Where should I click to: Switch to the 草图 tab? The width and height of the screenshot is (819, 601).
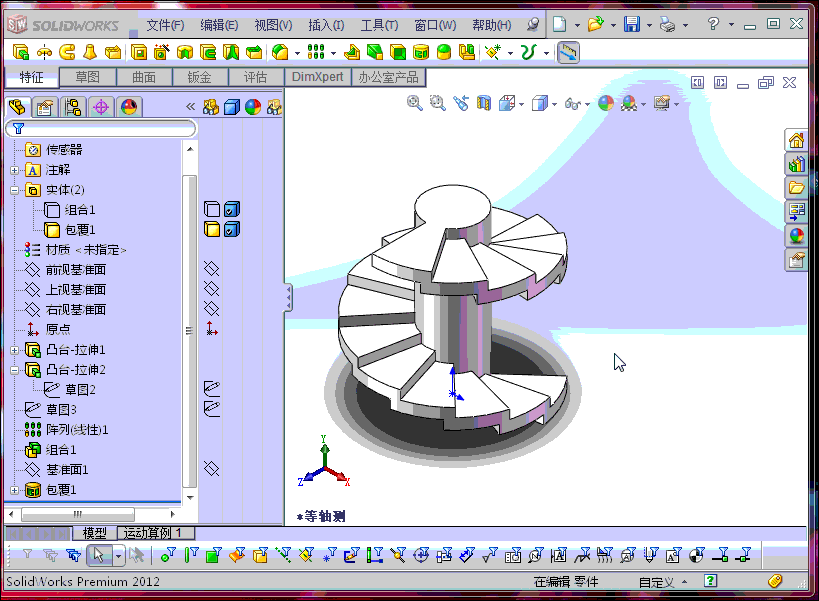click(87, 77)
